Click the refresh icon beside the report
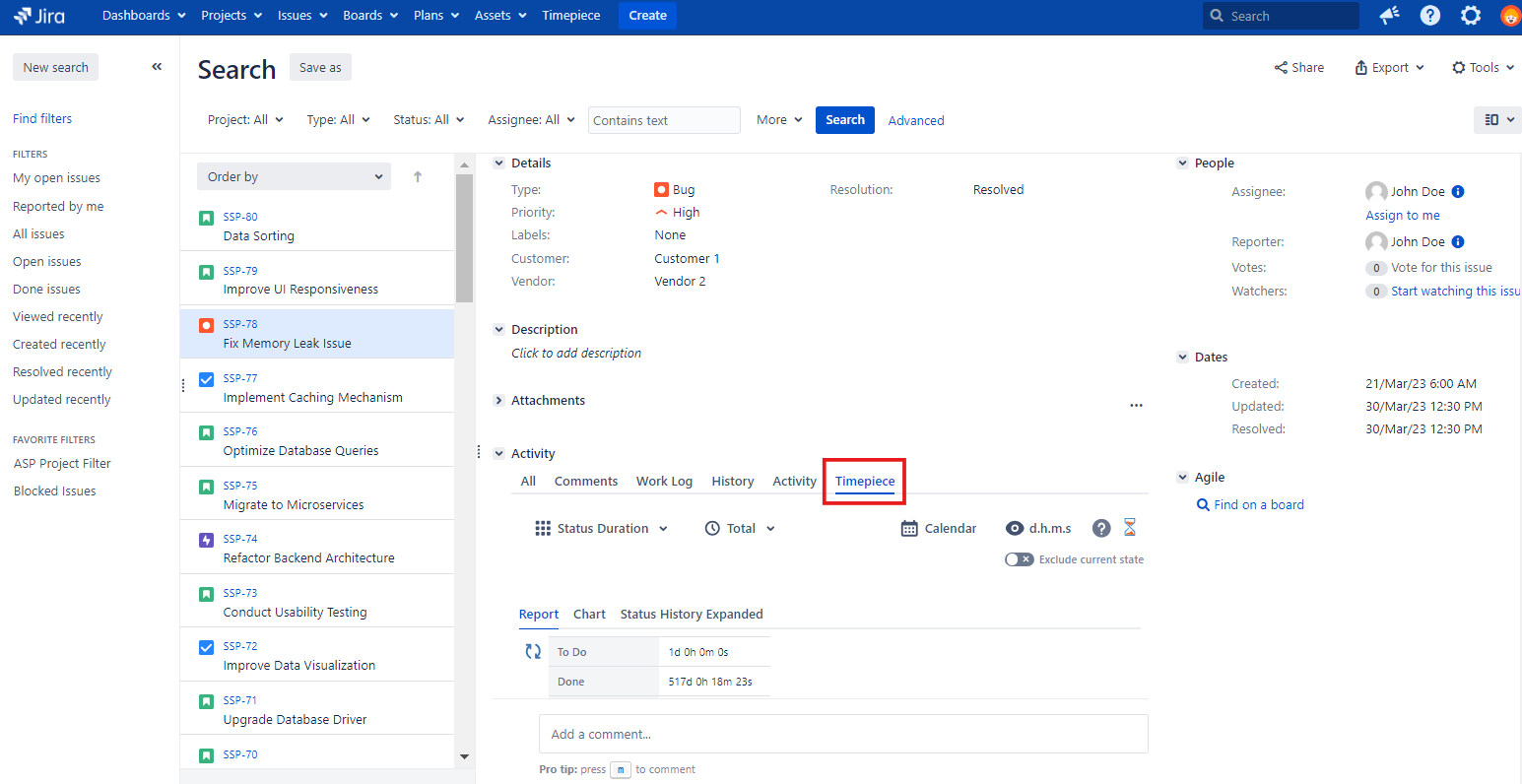 [x=533, y=651]
